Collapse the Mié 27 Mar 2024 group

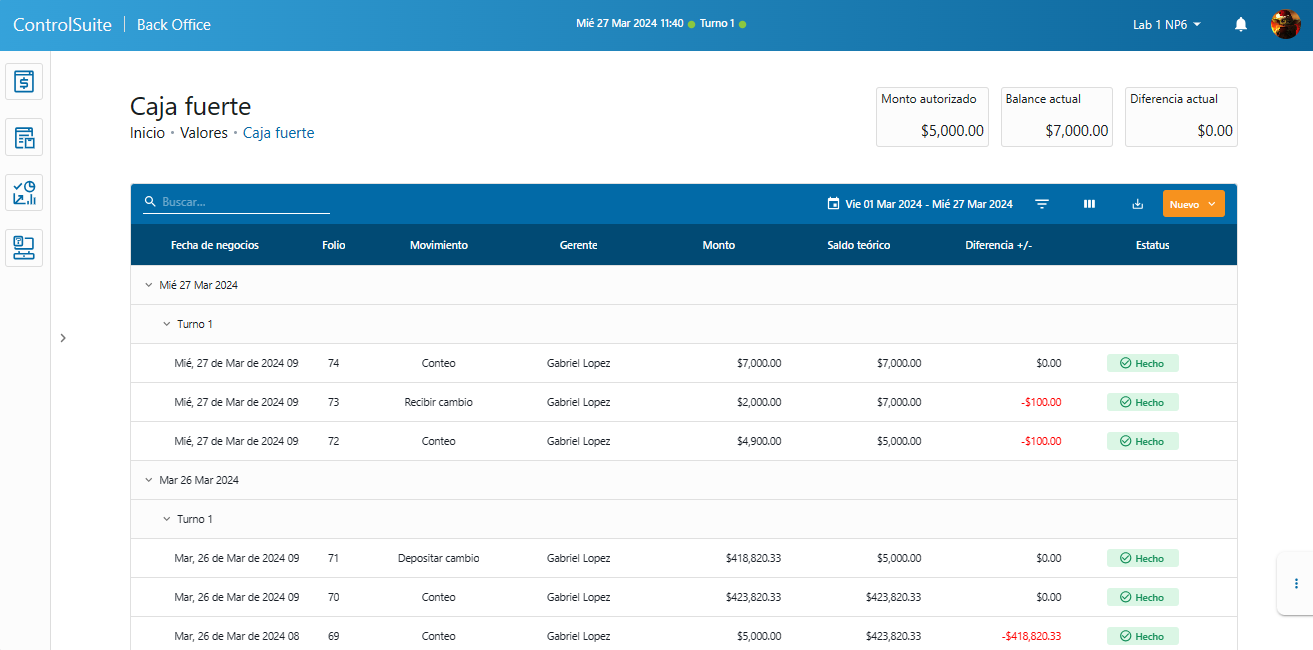click(149, 285)
